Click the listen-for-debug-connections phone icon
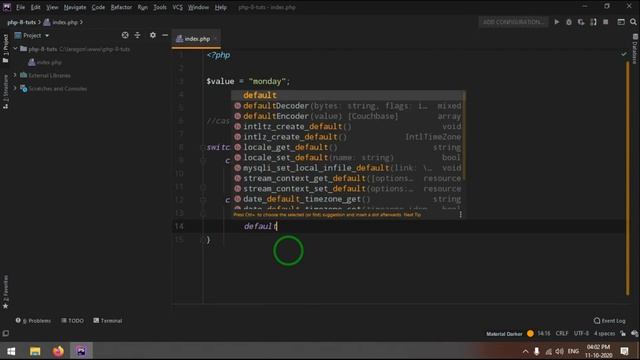Screen dimensions: 640x360 [593, 22]
